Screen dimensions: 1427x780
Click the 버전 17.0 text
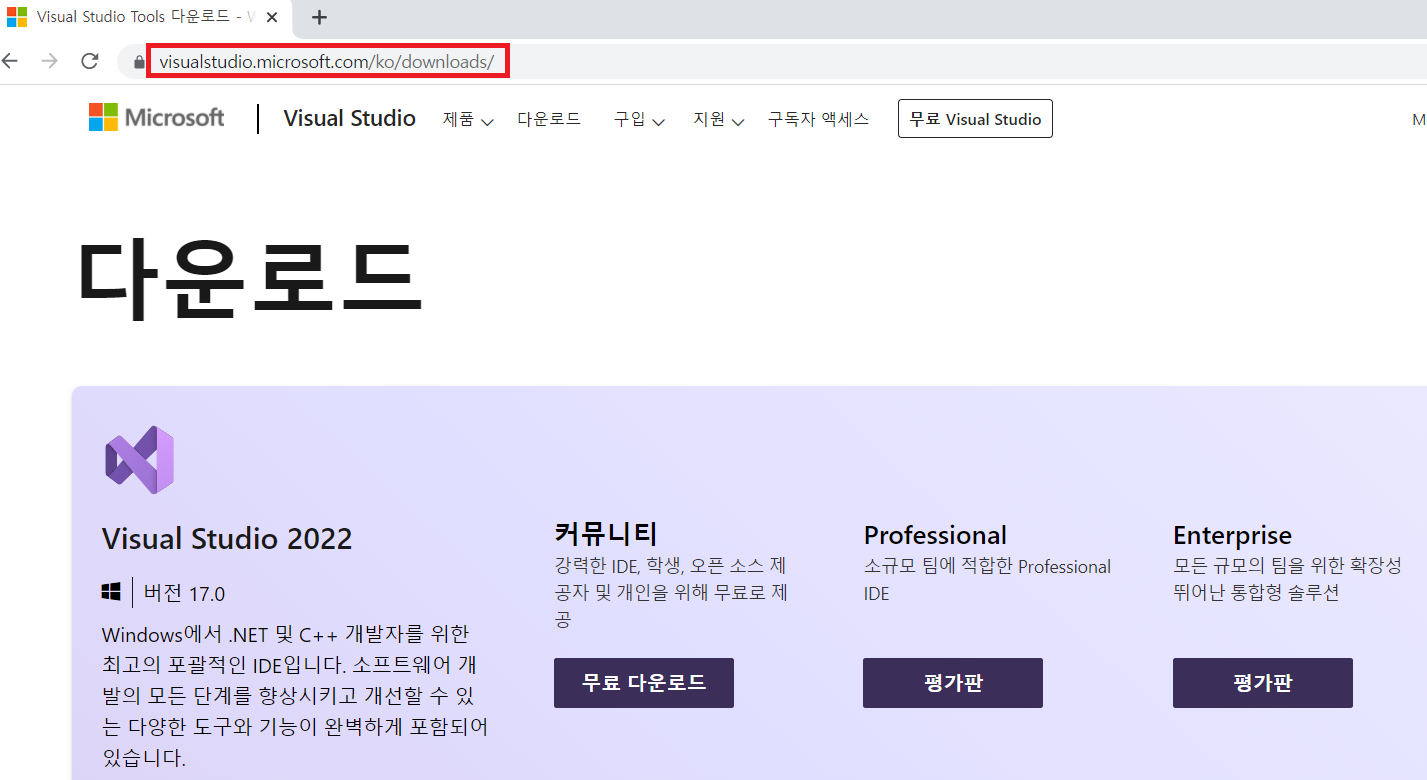(x=184, y=594)
